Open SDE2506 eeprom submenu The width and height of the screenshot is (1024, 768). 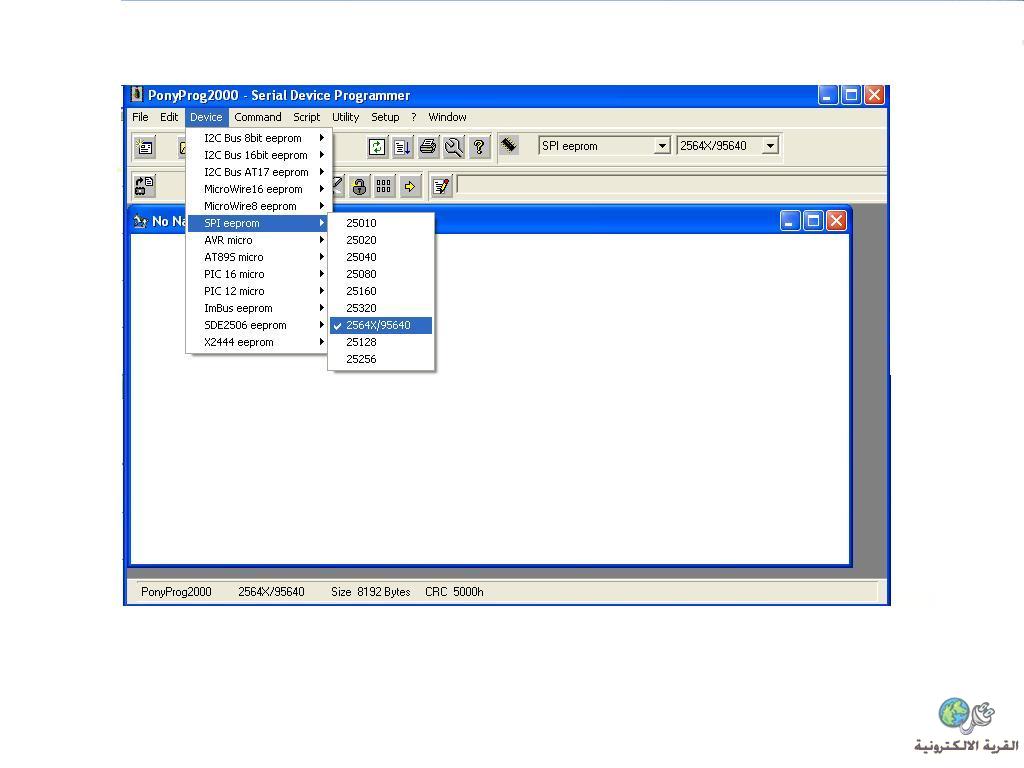coord(259,325)
